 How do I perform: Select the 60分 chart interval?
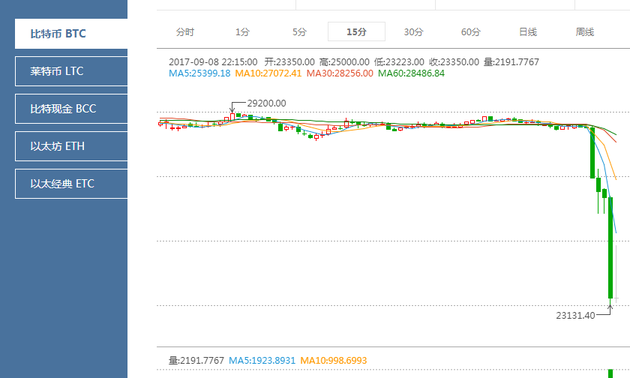(470, 32)
